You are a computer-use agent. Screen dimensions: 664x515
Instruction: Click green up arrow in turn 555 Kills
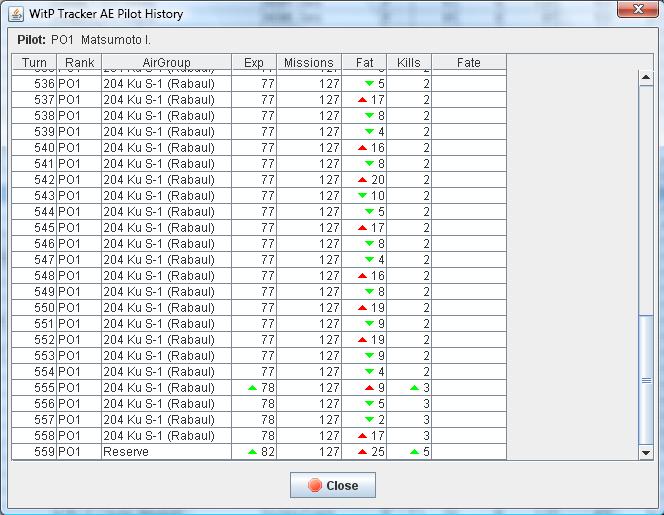[415, 387]
